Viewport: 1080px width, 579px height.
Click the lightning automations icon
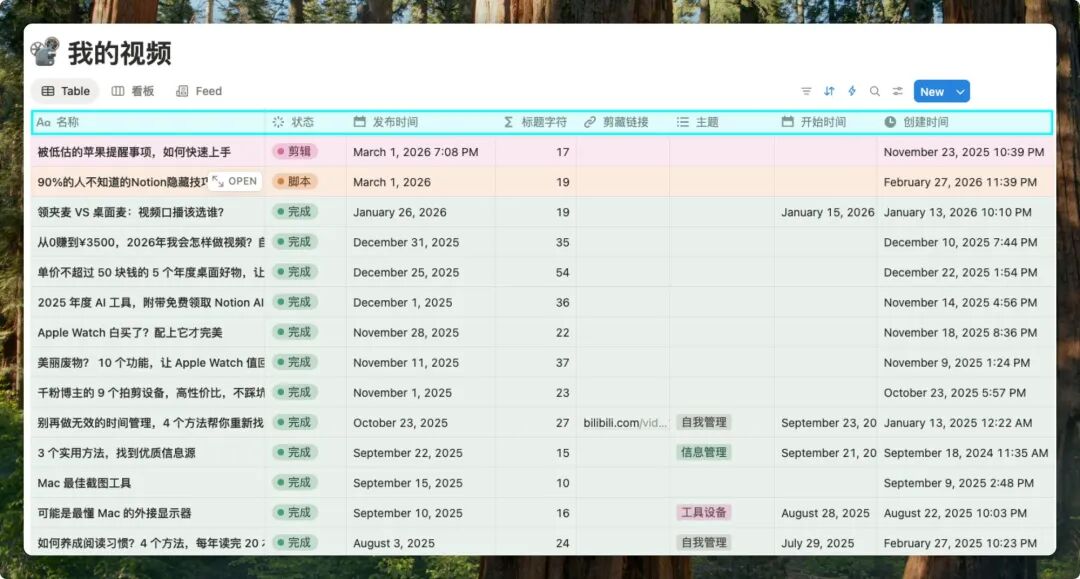click(x=852, y=91)
